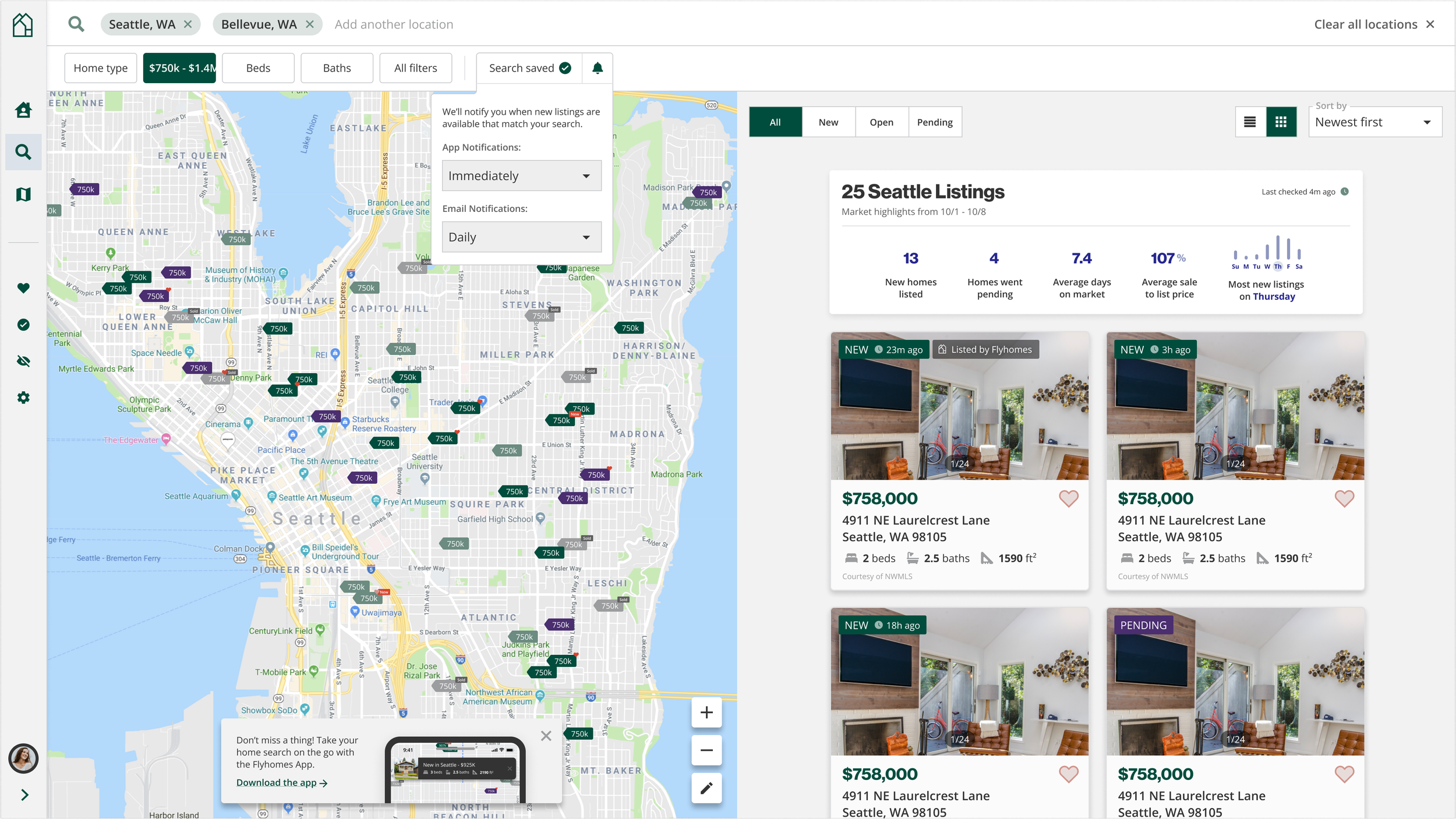The height and width of the screenshot is (819, 1456).
Task: Select the New listings tab
Action: (x=828, y=122)
